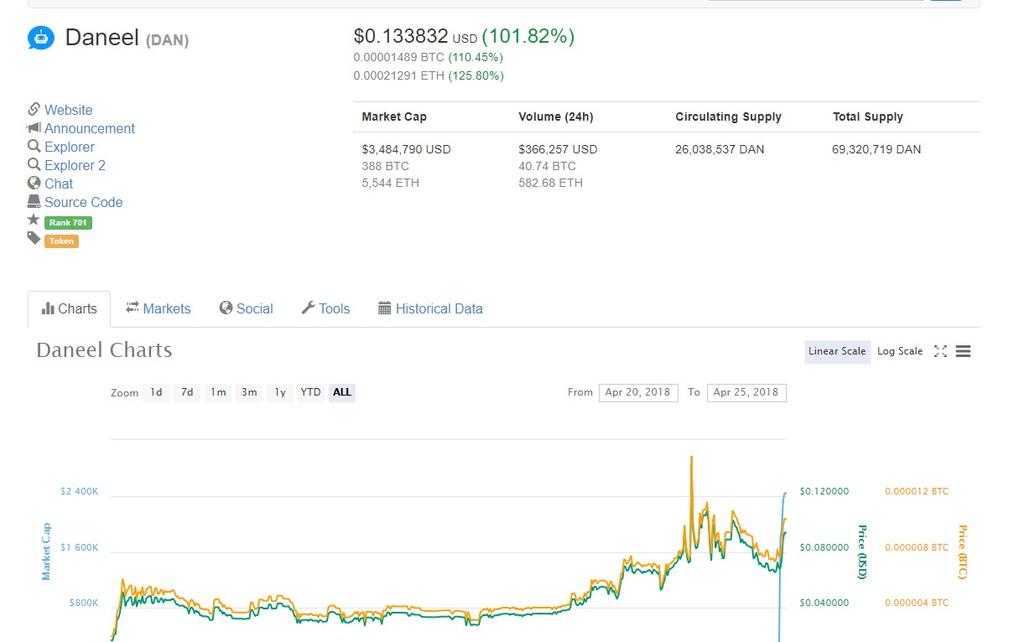1024x642 pixels.
Task: Click the 0.00021291 ETH price
Action: click(398, 76)
